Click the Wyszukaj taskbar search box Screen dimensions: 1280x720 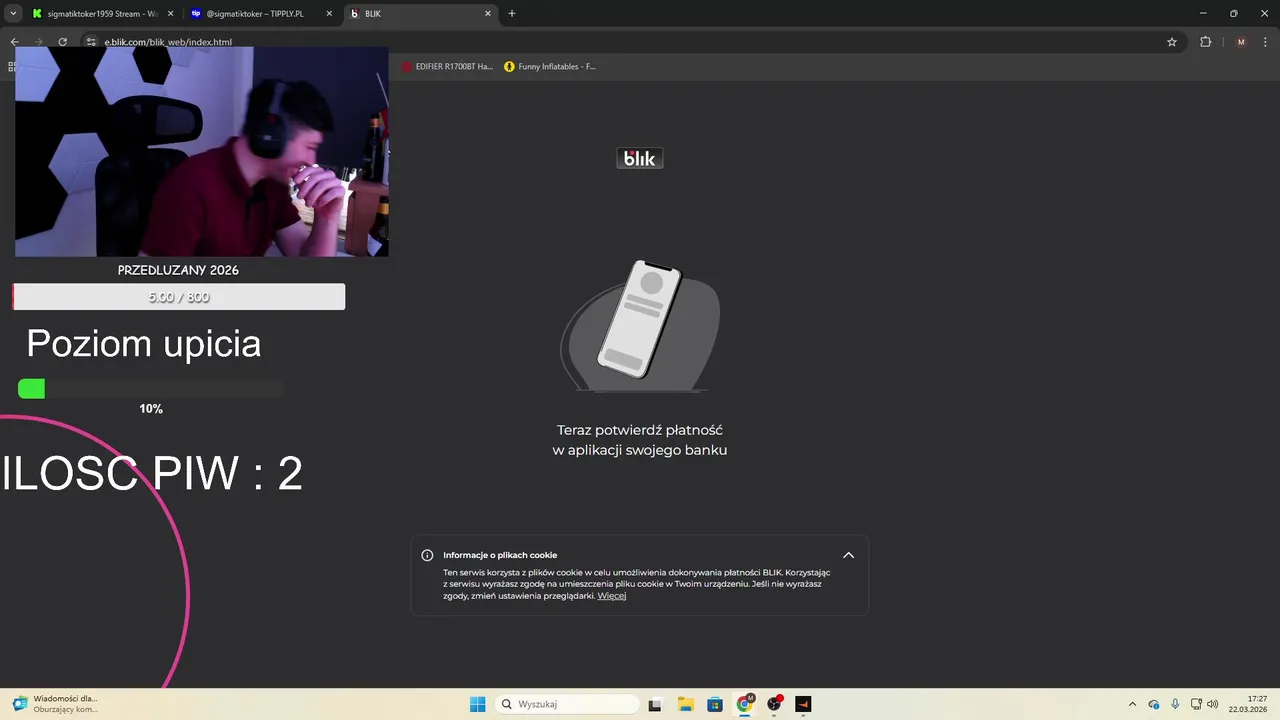click(x=568, y=704)
